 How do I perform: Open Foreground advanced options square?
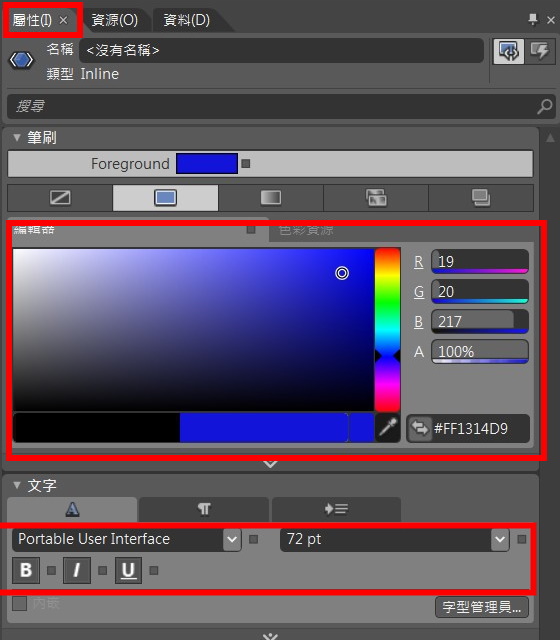pos(245,163)
